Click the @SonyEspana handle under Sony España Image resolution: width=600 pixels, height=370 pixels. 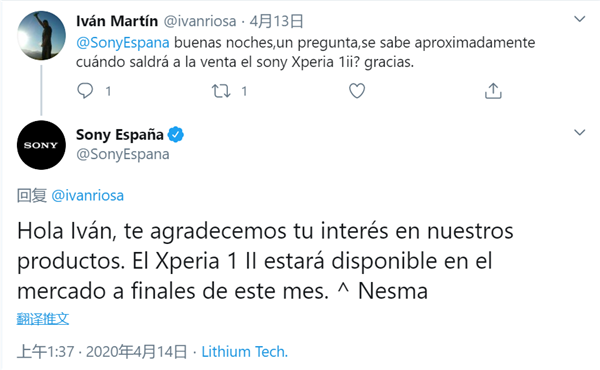pyautogui.click(x=122, y=154)
